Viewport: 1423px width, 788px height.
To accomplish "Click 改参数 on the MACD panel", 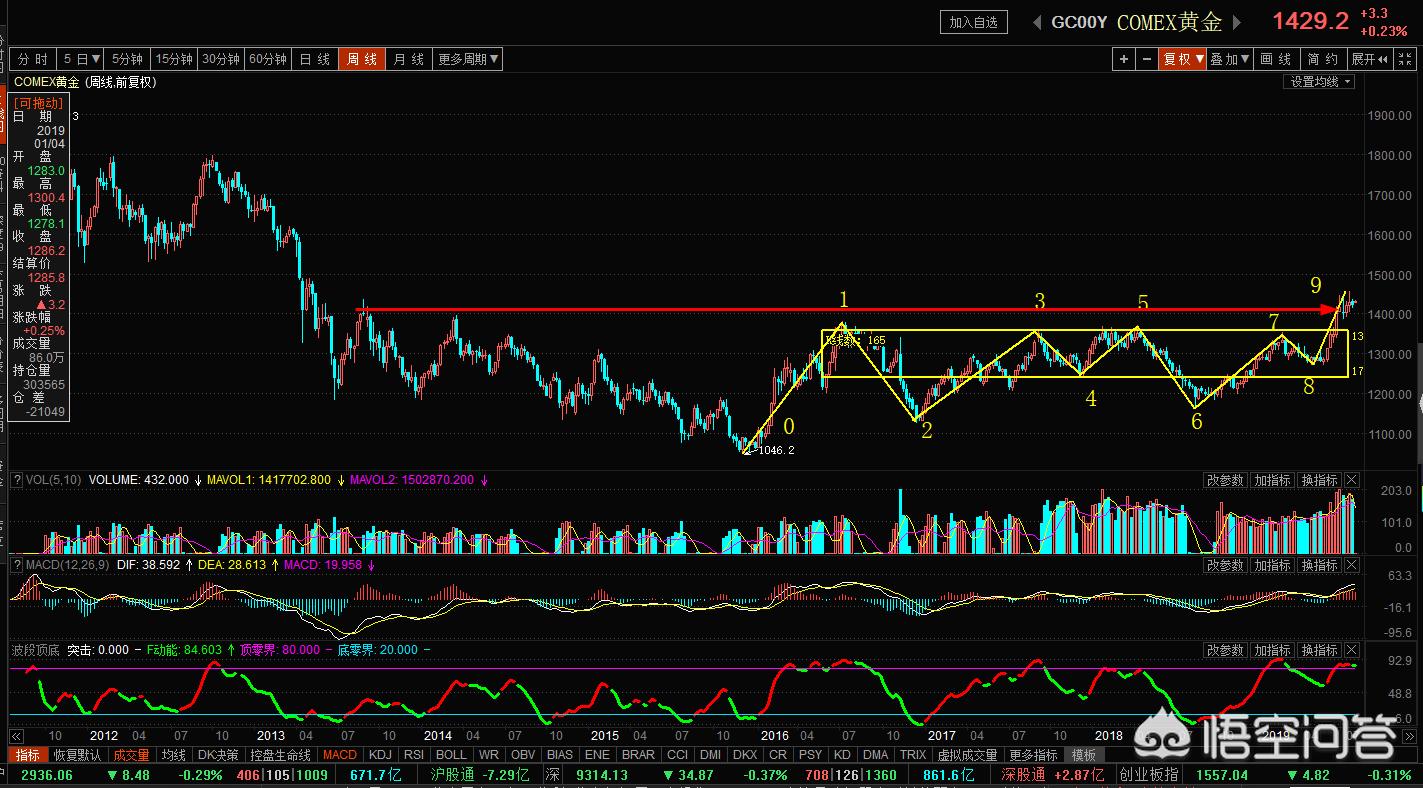I will 1224,566.
